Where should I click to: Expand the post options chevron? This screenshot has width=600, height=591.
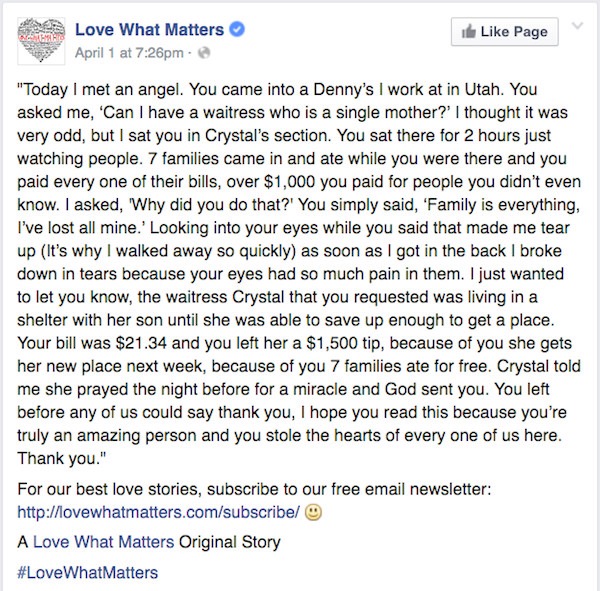coord(577,26)
